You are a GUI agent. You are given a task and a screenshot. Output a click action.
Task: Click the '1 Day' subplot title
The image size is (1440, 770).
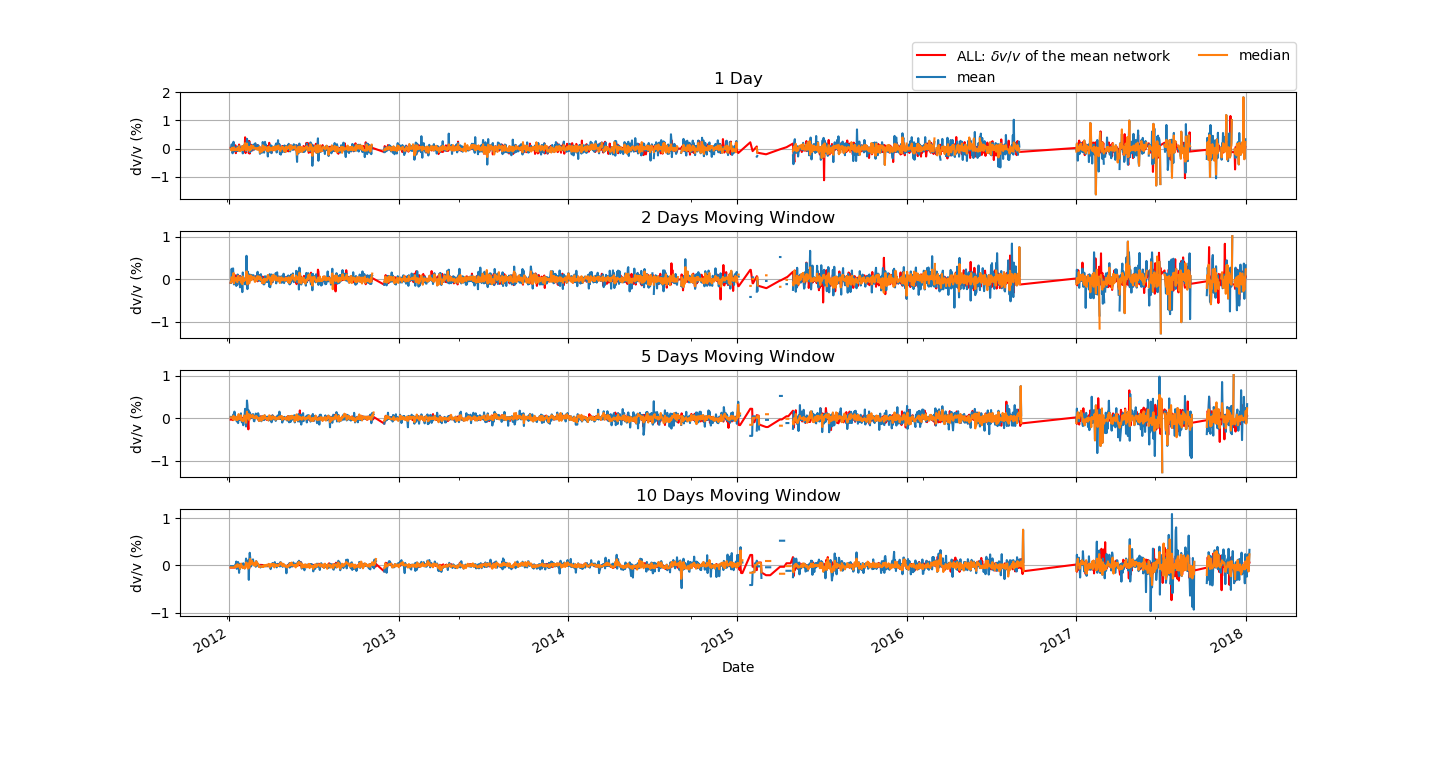738,79
